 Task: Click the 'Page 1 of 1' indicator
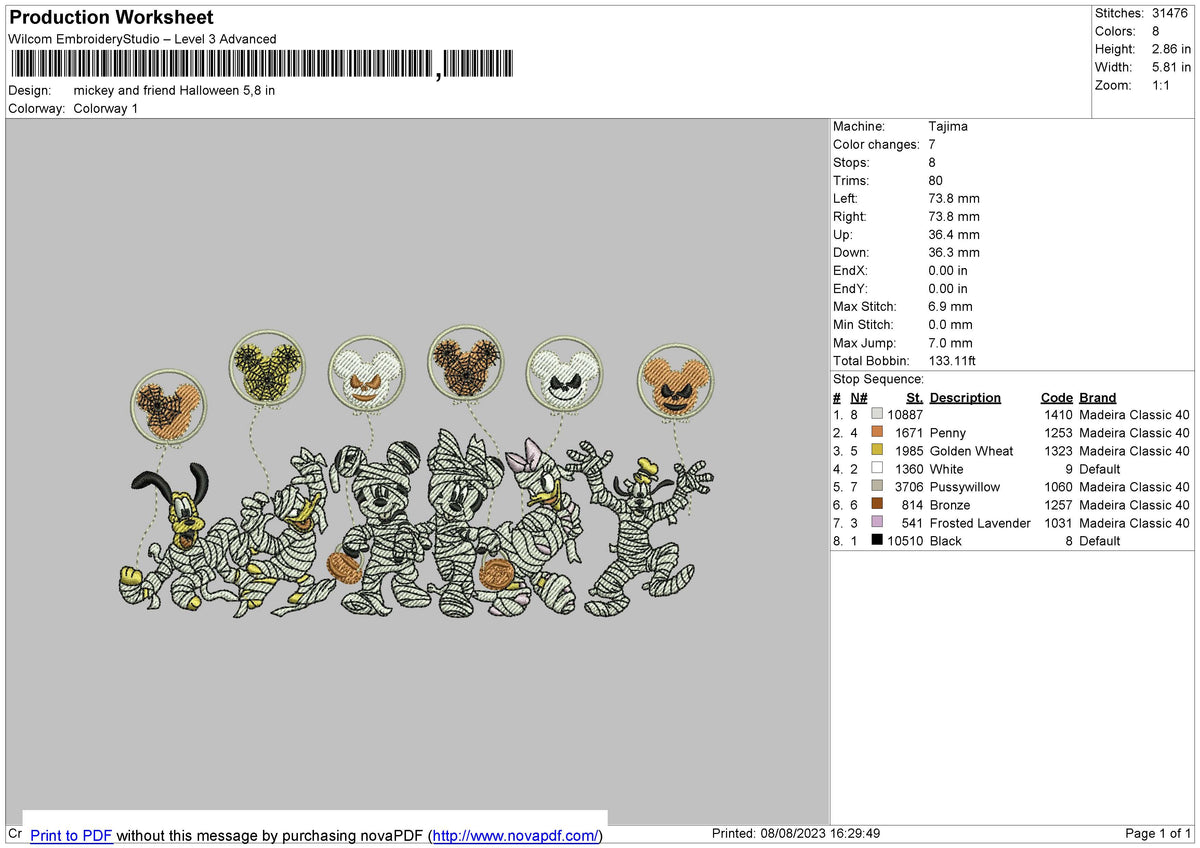(1158, 833)
